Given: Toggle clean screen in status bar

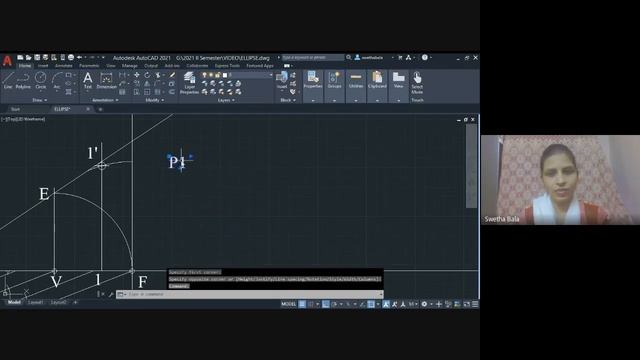Looking at the screenshot, I should [467, 304].
